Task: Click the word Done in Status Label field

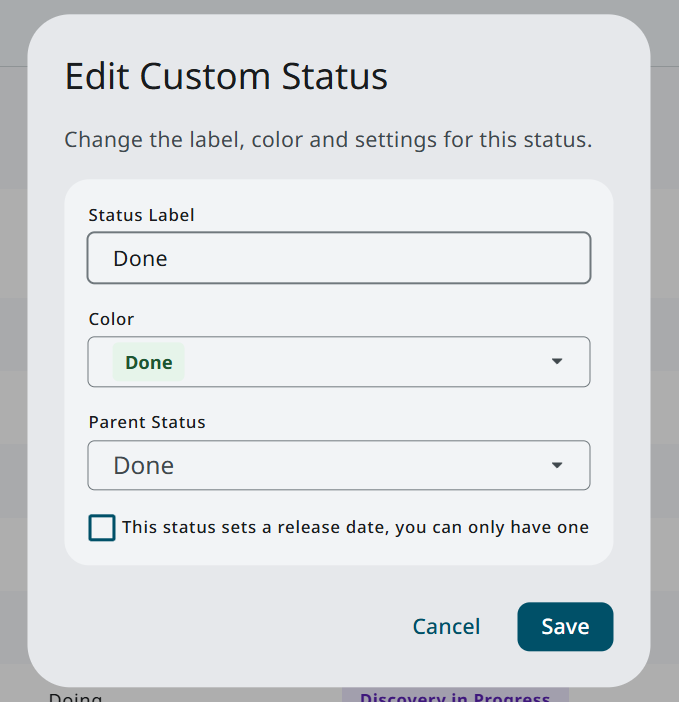Action: [x=140, y=258]
